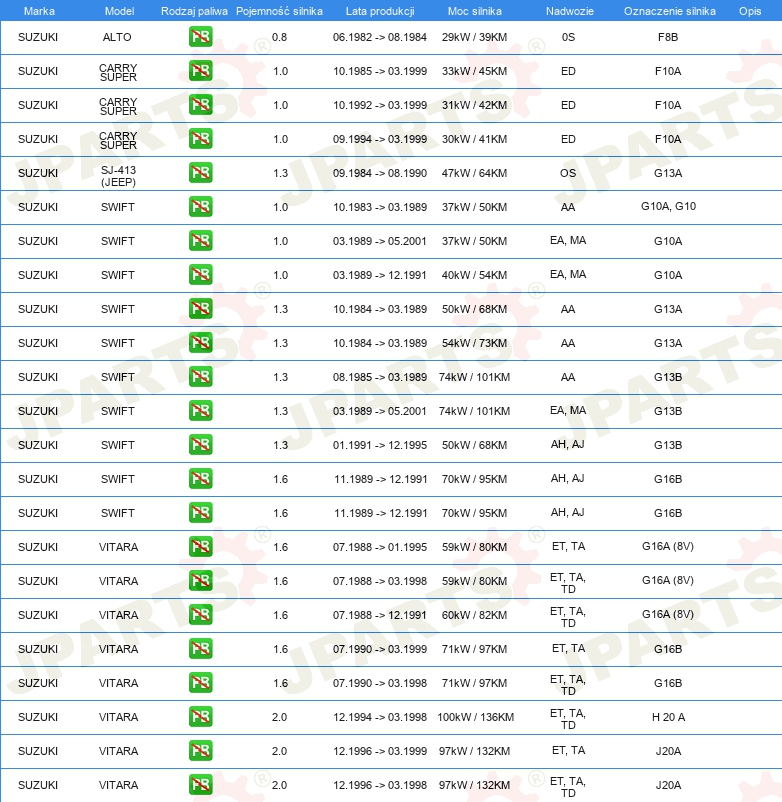782x802 pixels.
Task: Click the date range 07.1990 -> 03.1998
Action: pos(379,683)
